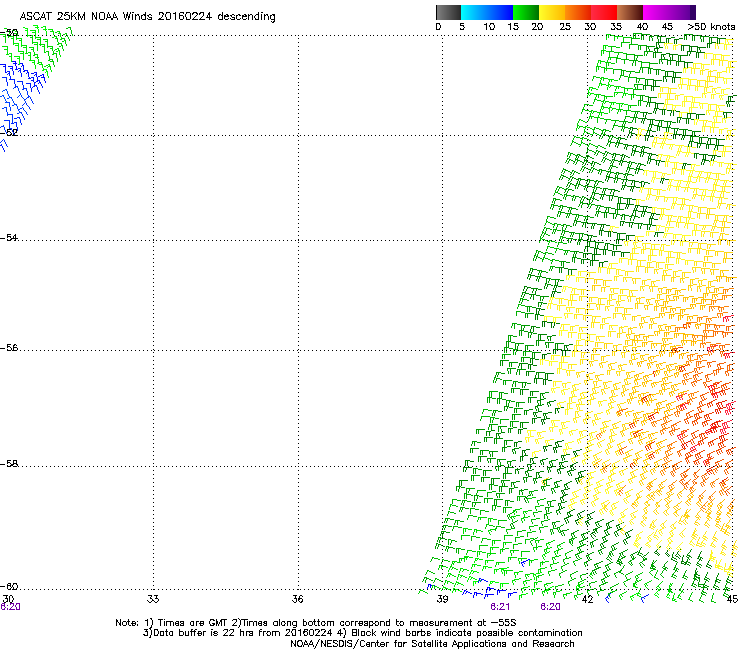The height and width of the screenshot is (650, 740).
Task: Click the latitude label '-60'
Action: tap(9, 587)
